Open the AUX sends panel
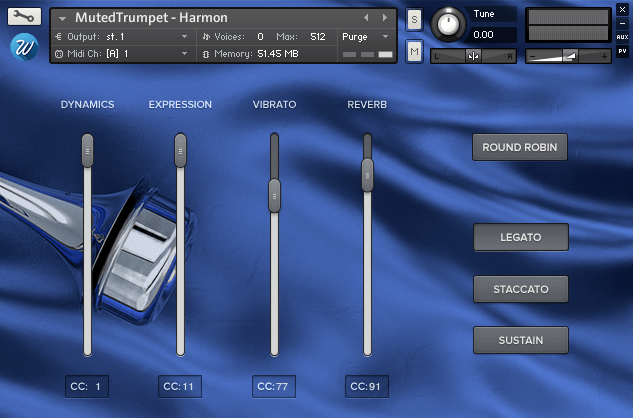 [622, 37]
